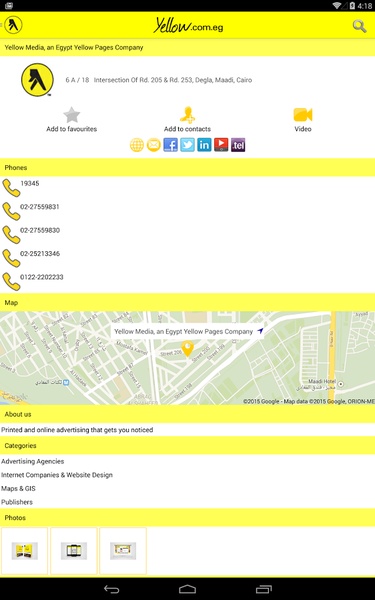The width and height of the screenshot is (375, 600).
Task: Select the Add to favourites label
Action: pyautogui.click(x=72, y=129)
